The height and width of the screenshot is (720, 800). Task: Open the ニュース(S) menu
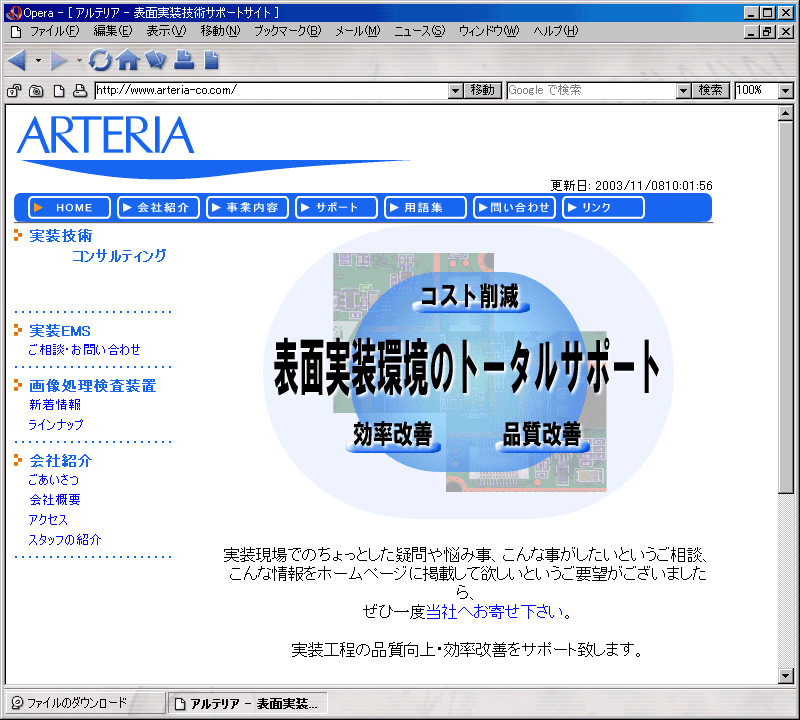pos(419,31)
